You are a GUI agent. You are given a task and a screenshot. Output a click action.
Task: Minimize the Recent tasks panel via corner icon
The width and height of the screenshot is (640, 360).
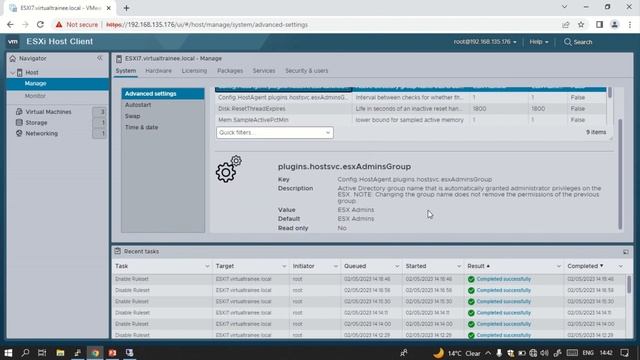pyautogui.click(x=626, y=252)
